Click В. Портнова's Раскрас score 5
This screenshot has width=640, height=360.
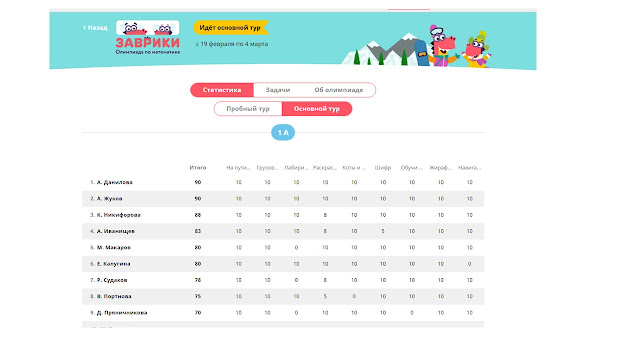pos(325,296)
